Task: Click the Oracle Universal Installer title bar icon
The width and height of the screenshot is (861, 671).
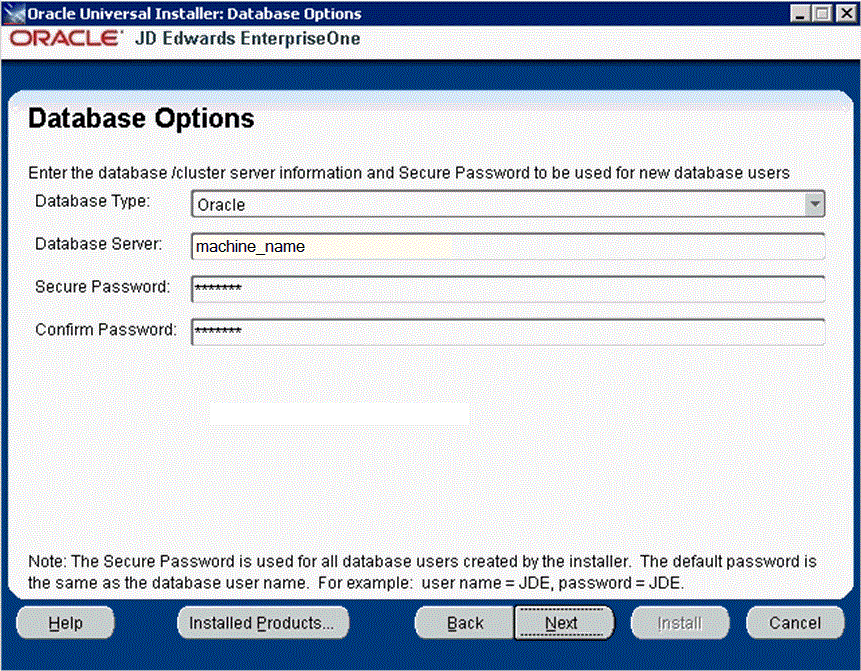Action: point(14,14)
